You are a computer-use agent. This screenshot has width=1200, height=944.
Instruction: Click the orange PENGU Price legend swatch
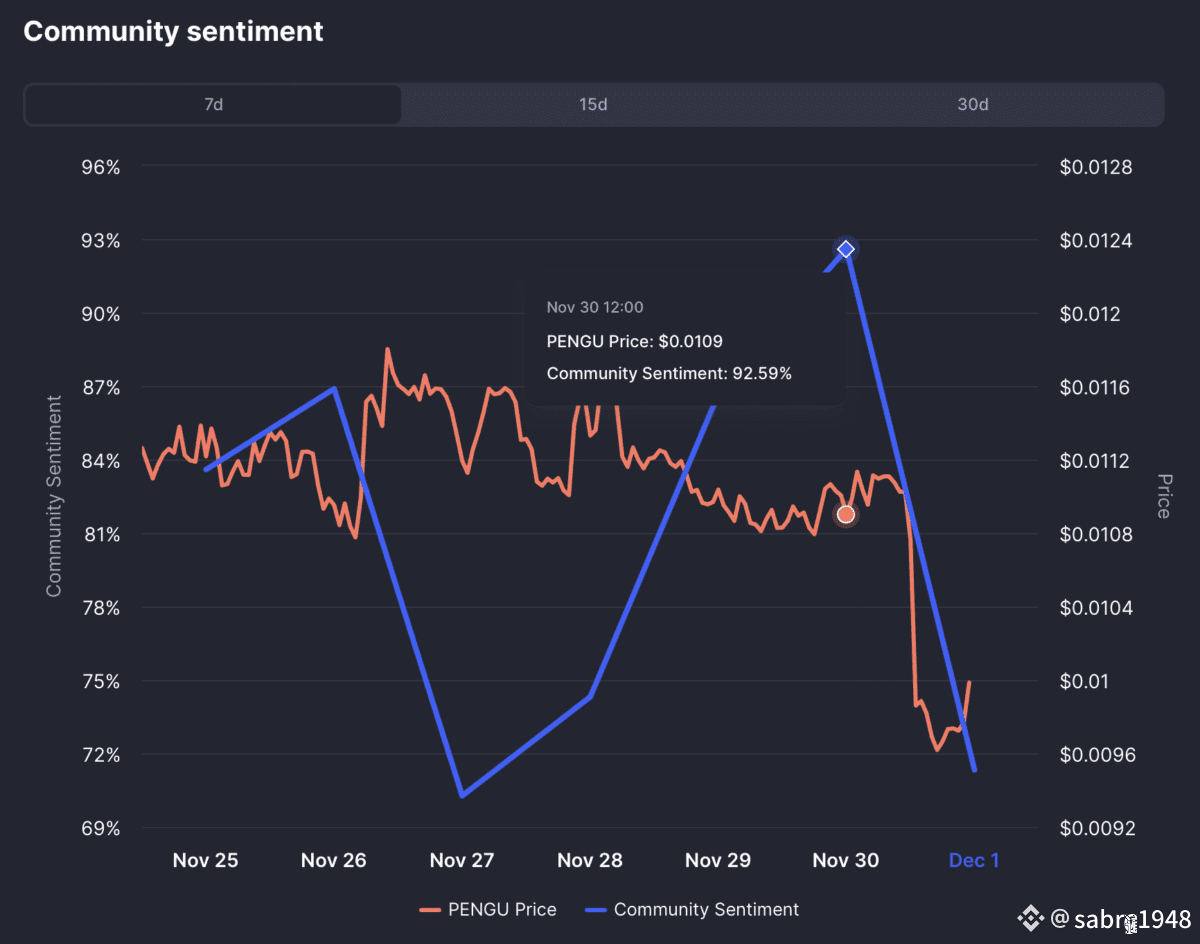(x=430, y=910)
